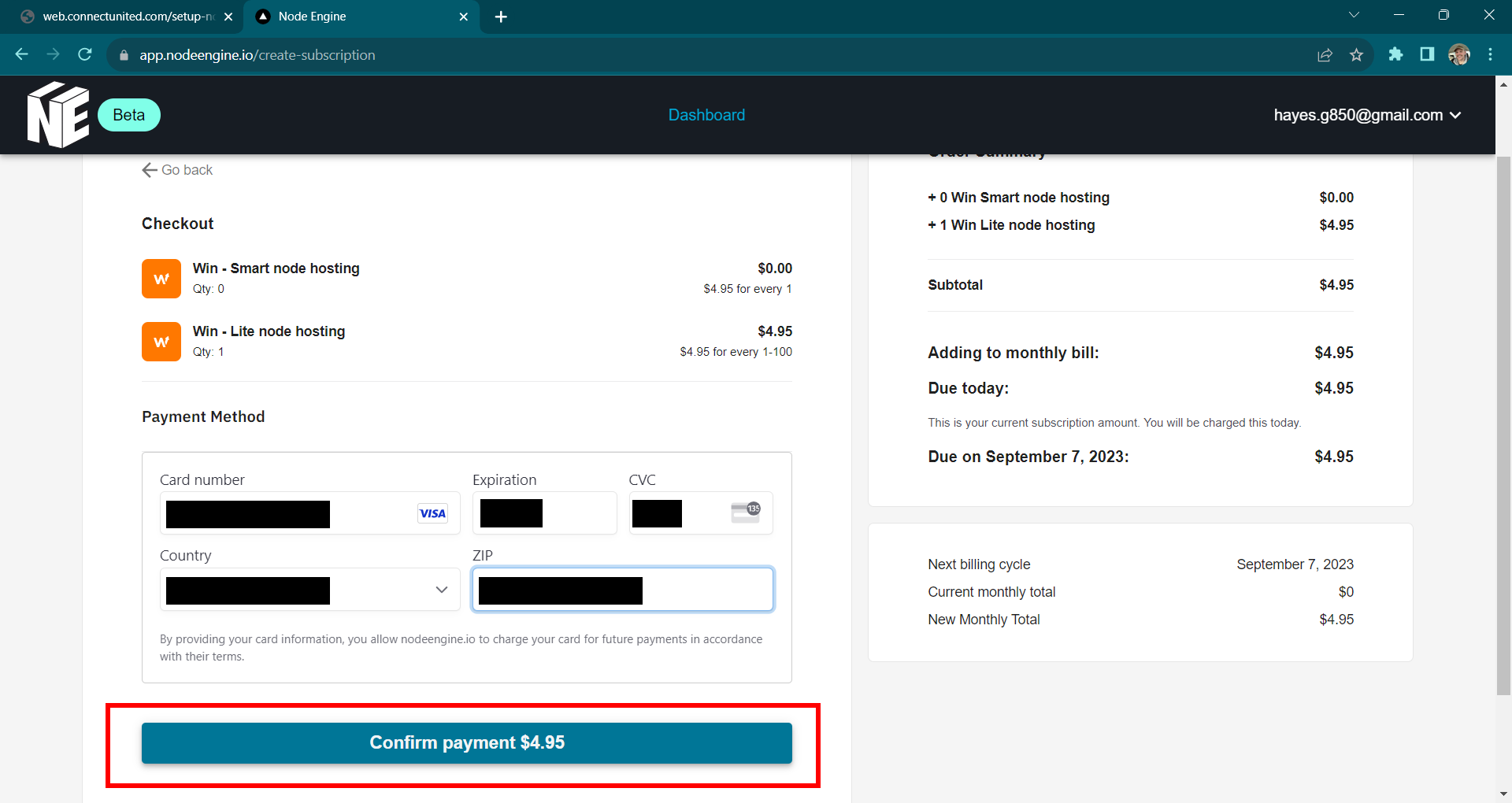Open the Country dropdown
This screenshot has width=1512, height=803.
point(309,590)
